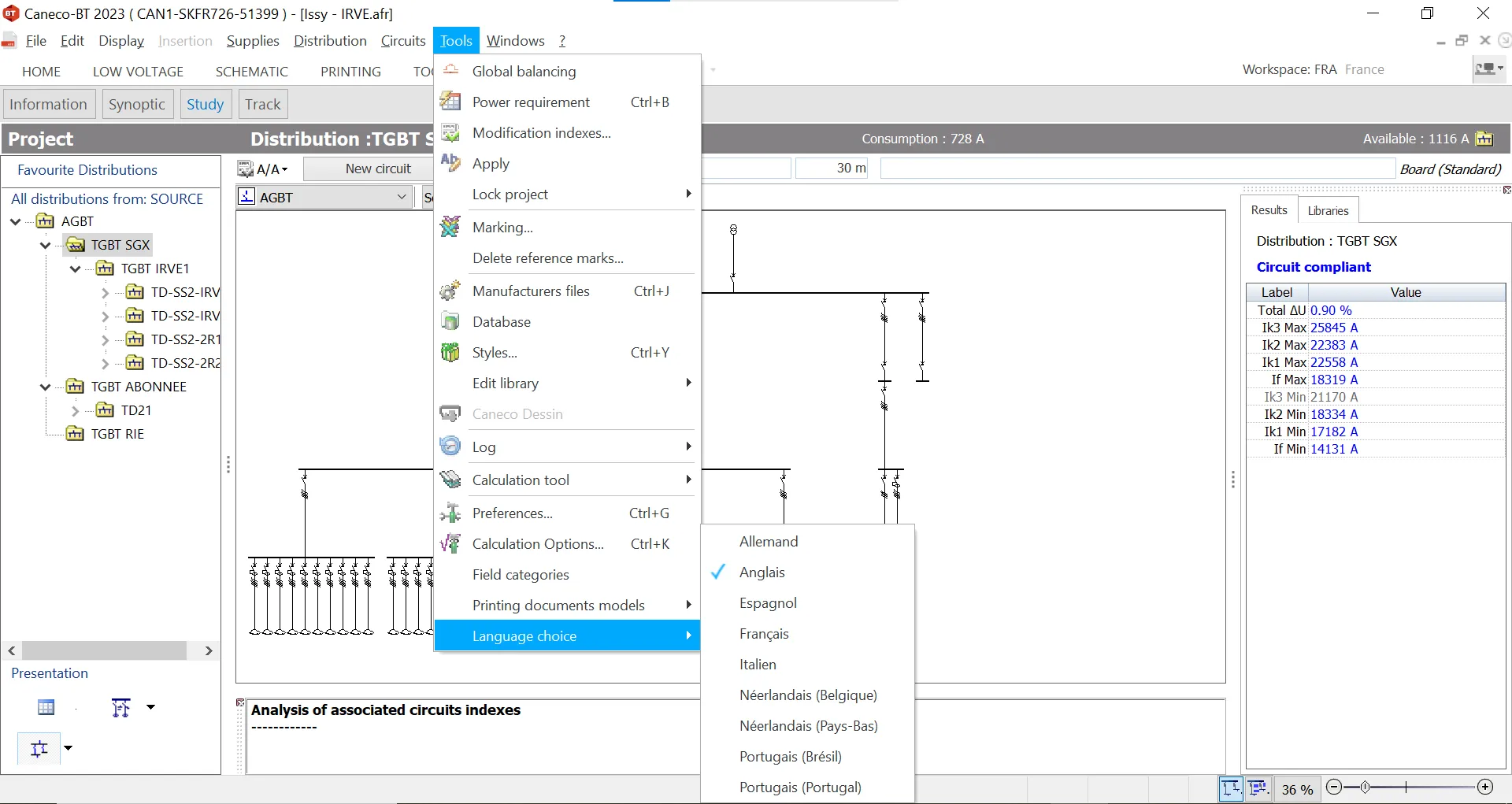The width and height of the screenshot is (1512, 804).
Task: Click the Calculation tool icon
Action: point(450,480)
